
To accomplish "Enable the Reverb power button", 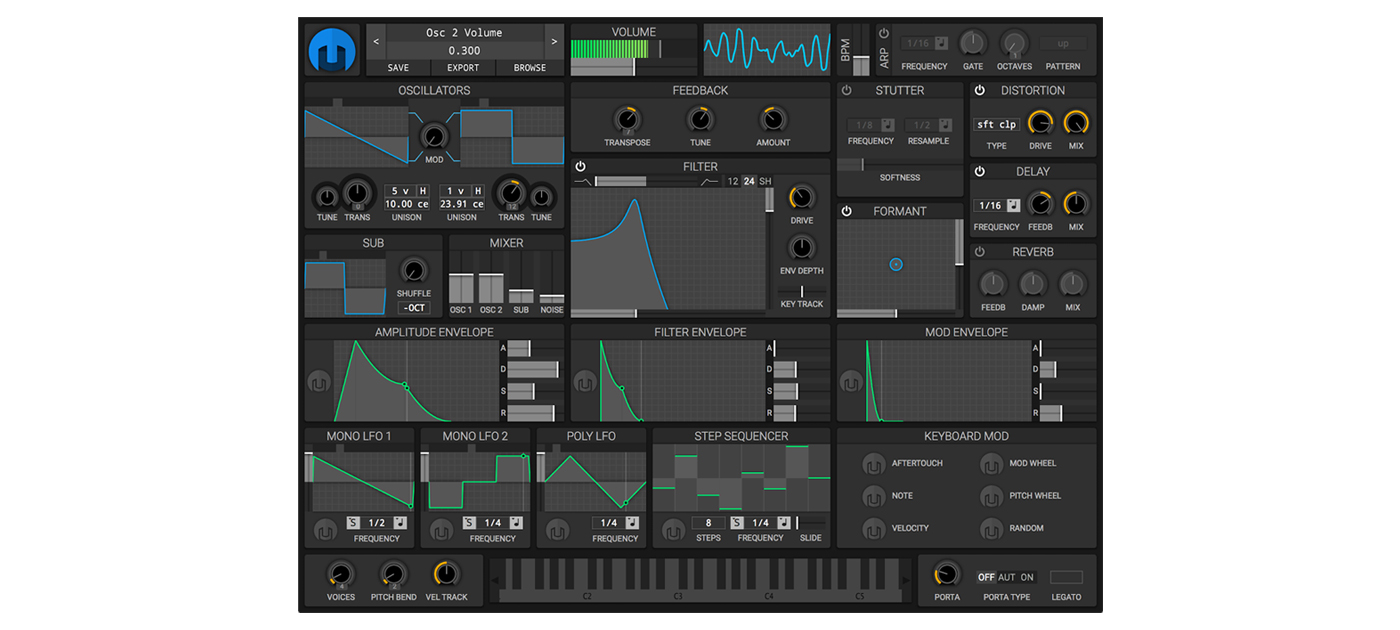I will (x=980, y=252).
